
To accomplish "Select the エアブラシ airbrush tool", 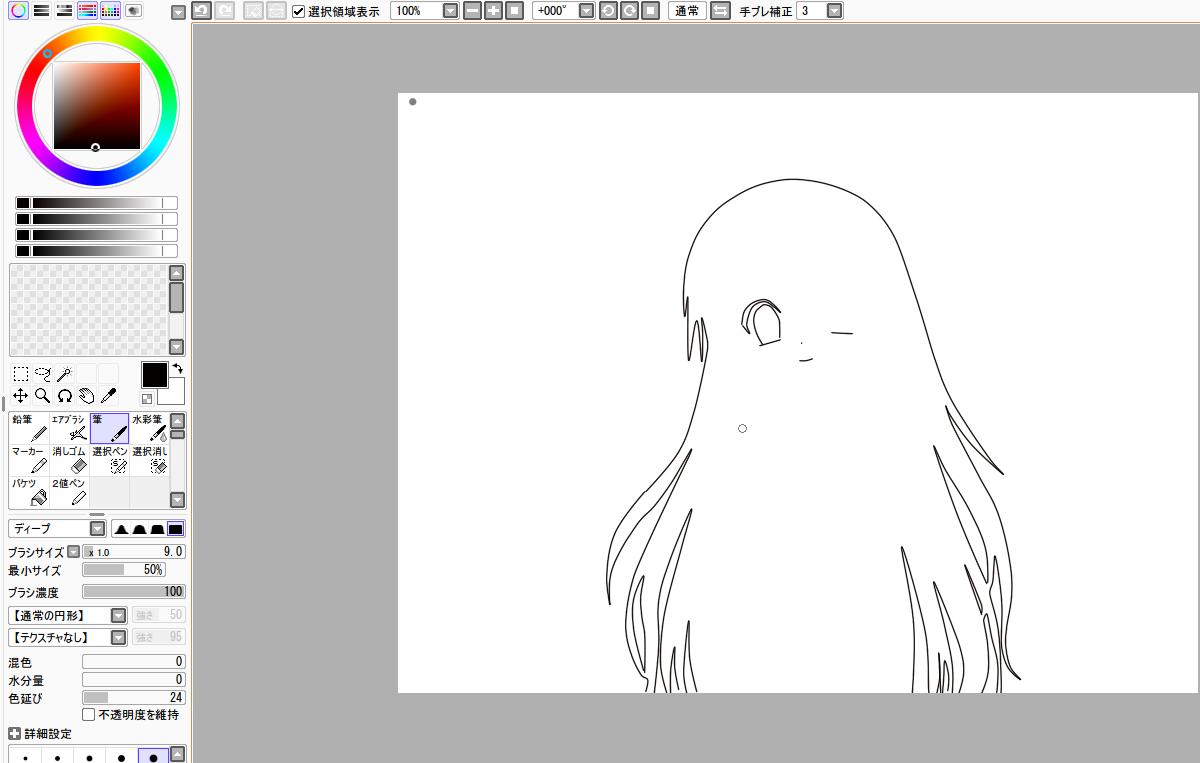I will coord(69,428).
